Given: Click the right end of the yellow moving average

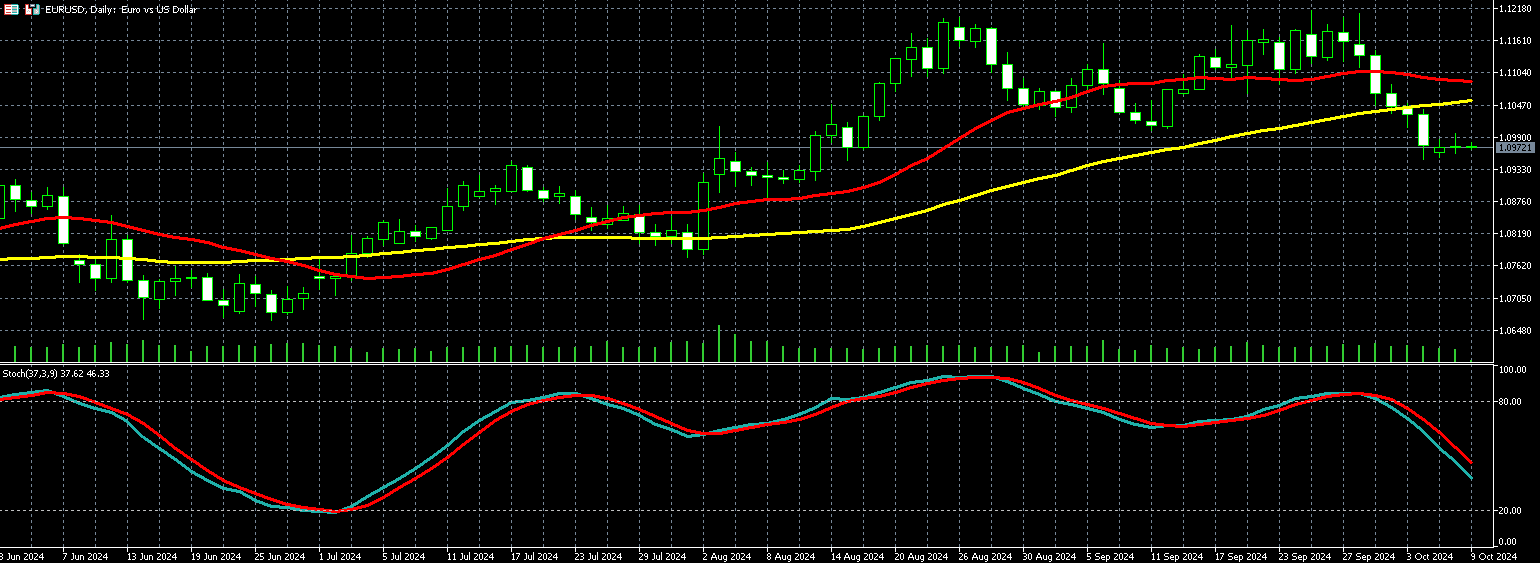Looking at the screenshot, I should pyautogui.click(x=1470, y=101).
